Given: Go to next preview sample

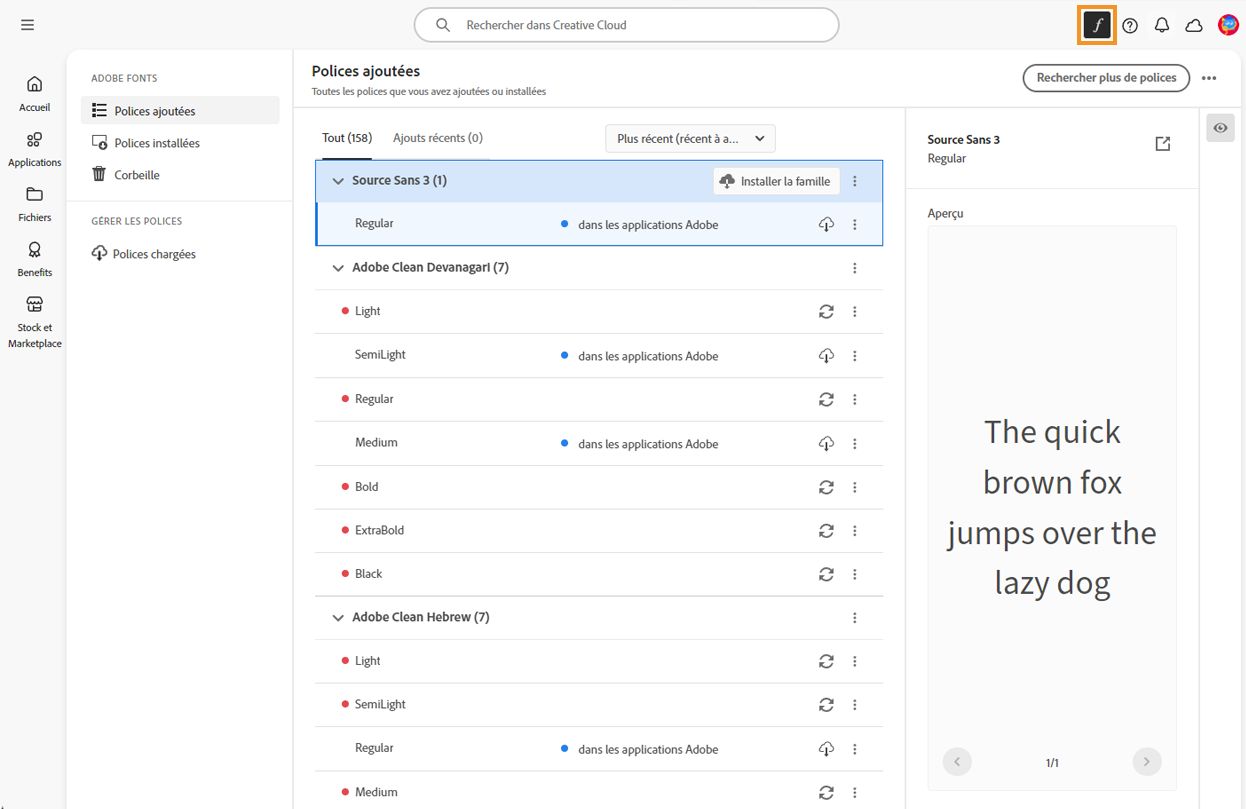Looking at the screenshot, I should pos(1147,762).
